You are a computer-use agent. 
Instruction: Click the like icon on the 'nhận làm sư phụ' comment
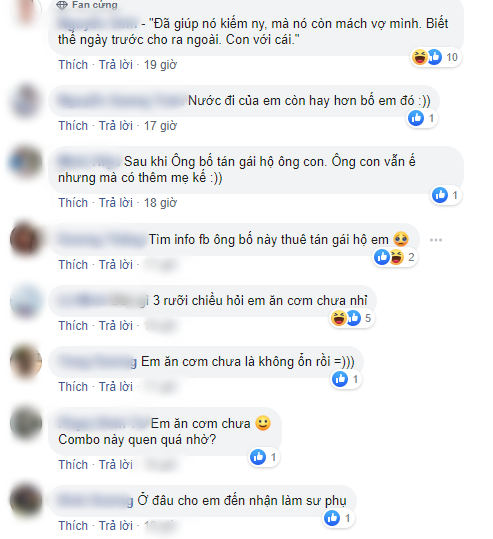coord(332,518)
